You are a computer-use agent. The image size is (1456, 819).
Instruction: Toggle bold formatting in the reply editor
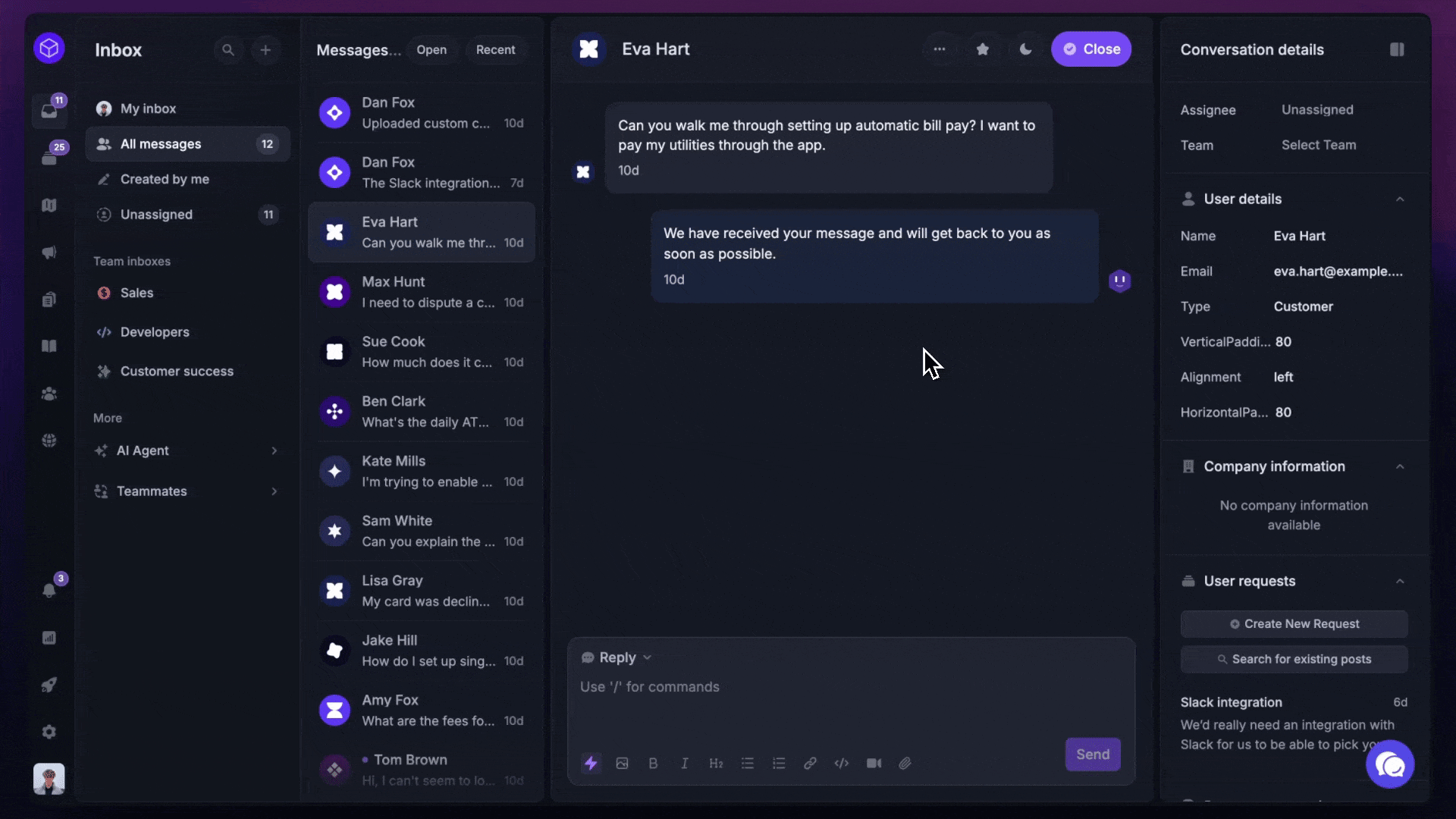(x=653, y=763)
